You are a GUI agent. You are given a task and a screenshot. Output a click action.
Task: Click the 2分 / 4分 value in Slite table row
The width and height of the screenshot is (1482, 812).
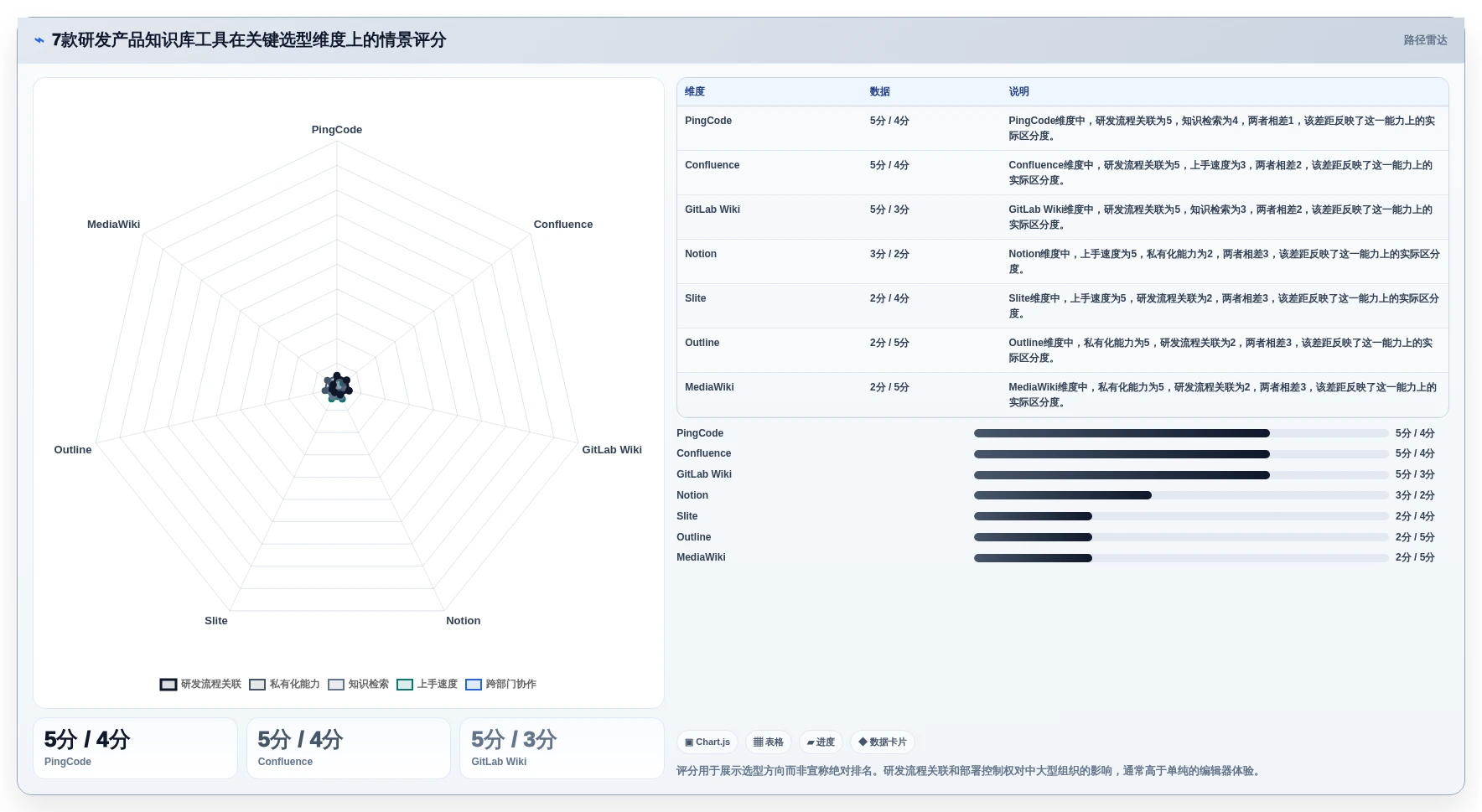click(889, 298)
